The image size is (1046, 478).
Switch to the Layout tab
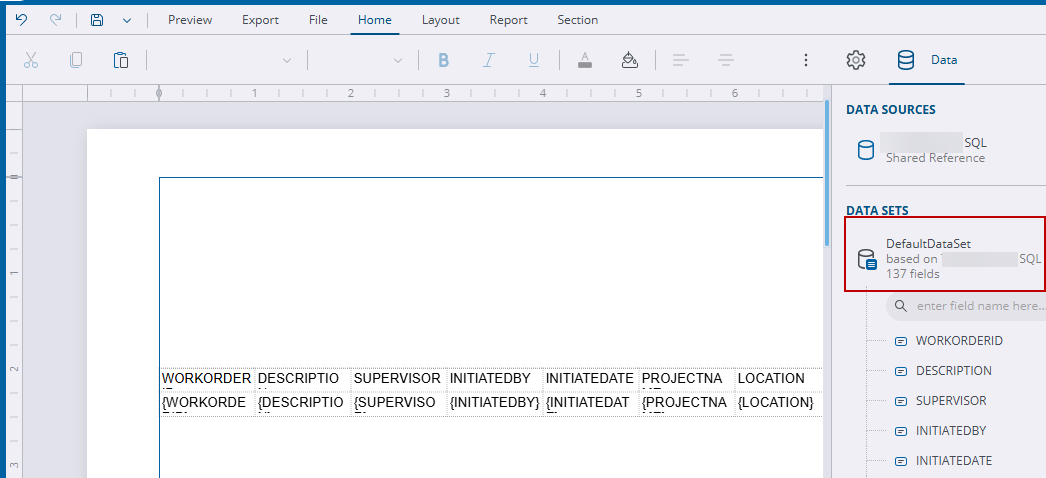tap(440, 20)
